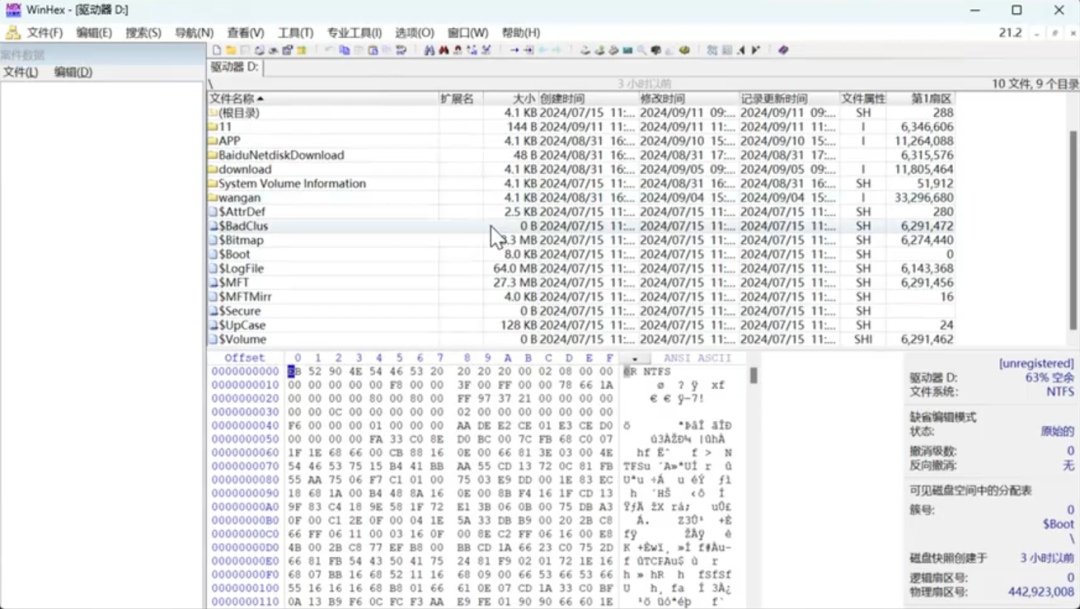The width and height of the screenshot is (1080, 609).
Task: Open the 帮助(H) menu
Action: pyautogui.click(x=521, y=32)
